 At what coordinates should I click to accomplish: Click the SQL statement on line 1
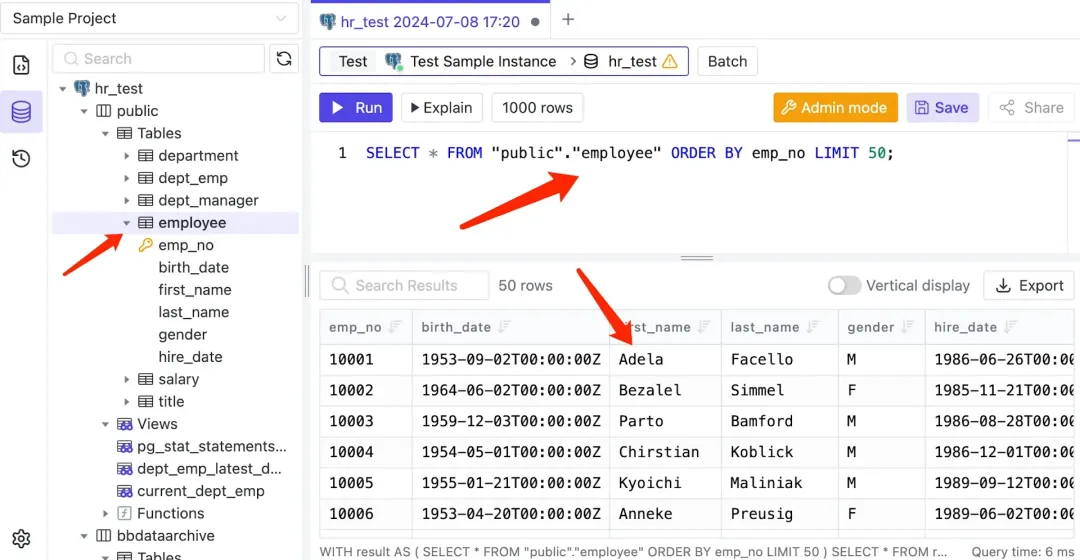(630, 153)
